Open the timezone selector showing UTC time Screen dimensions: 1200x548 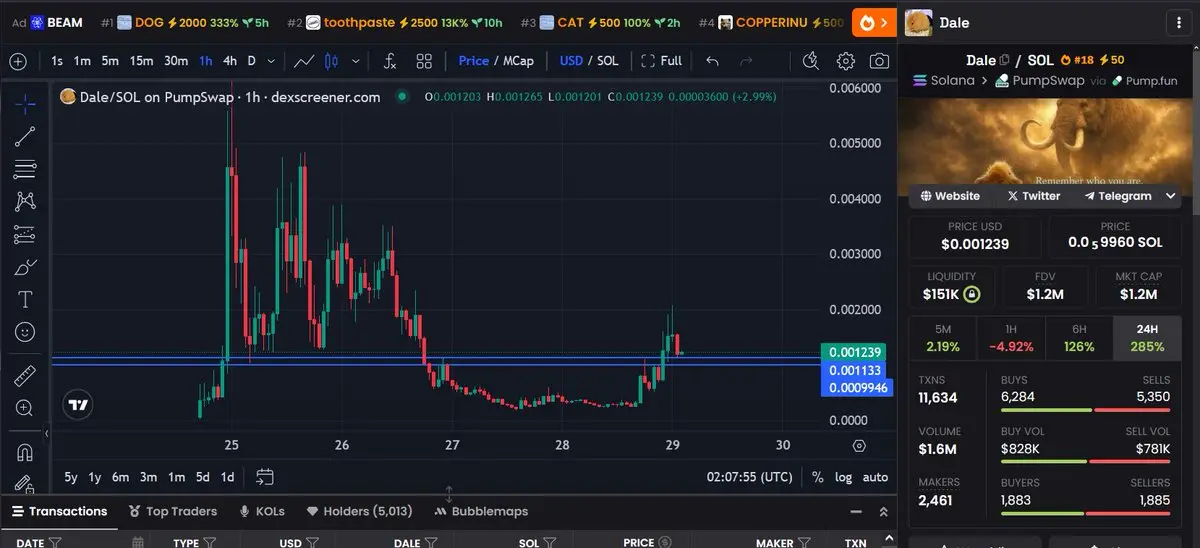click(749, 477)
